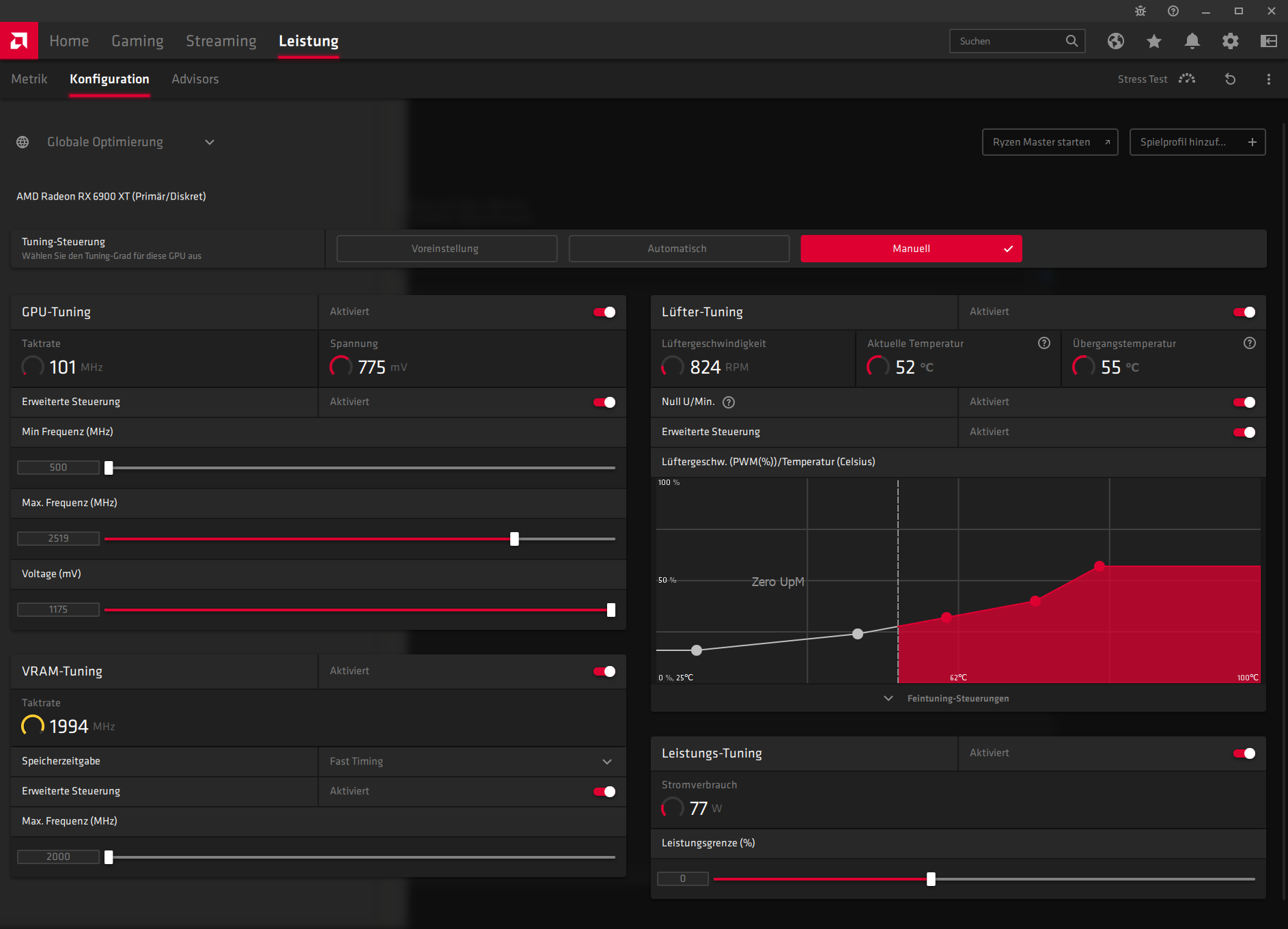This screenshot has width=1288, height=929.
Task: Select the Konfiguration sub-tab
Action: click(x=109, y=79)
